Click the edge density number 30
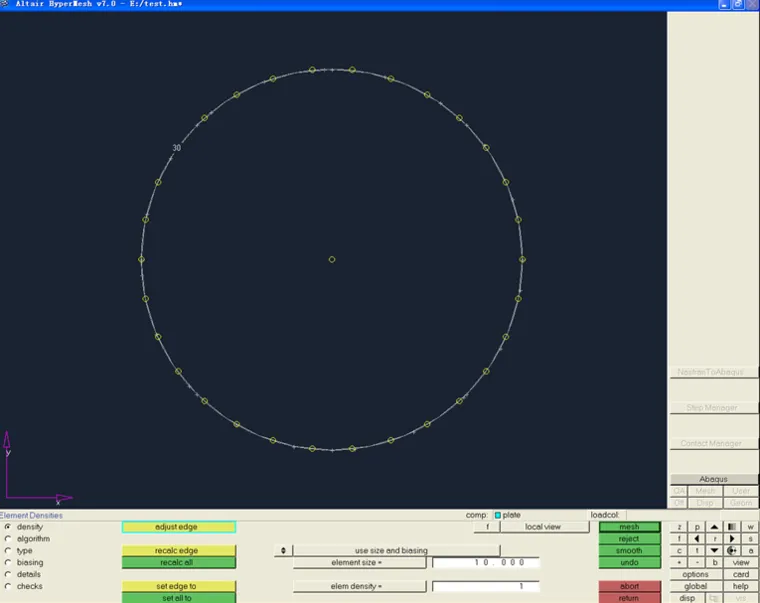Image resolution: width=760 pixels, height=603 pixels. [176, 148]
